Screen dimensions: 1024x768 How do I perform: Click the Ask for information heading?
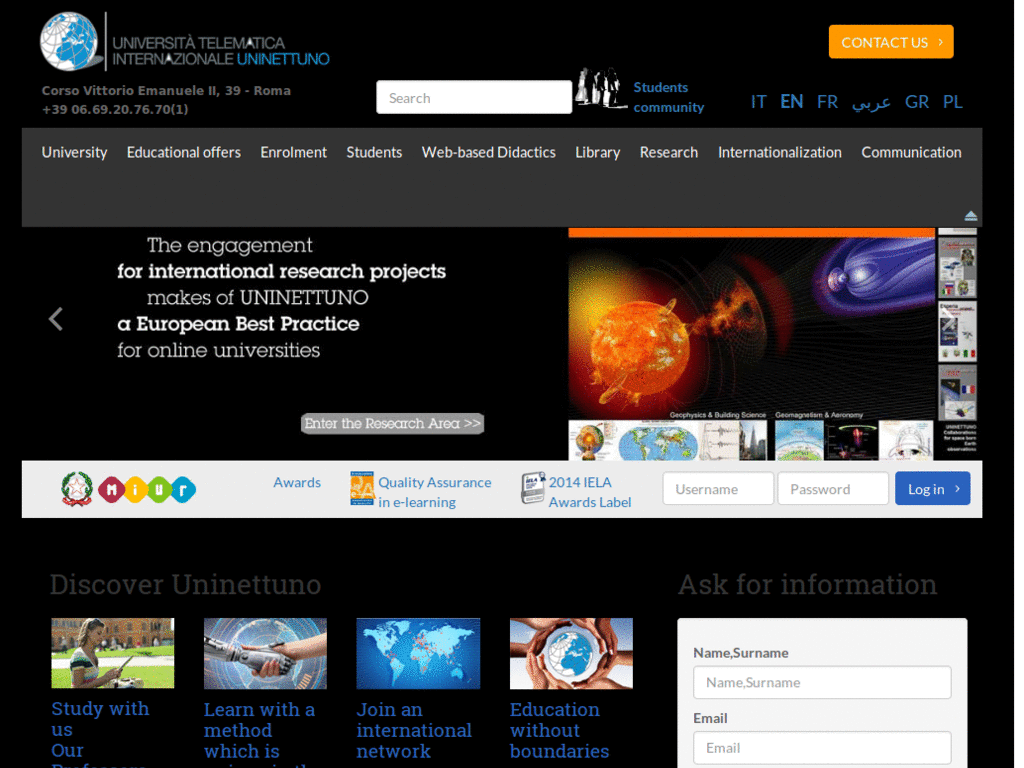(807, 584)
